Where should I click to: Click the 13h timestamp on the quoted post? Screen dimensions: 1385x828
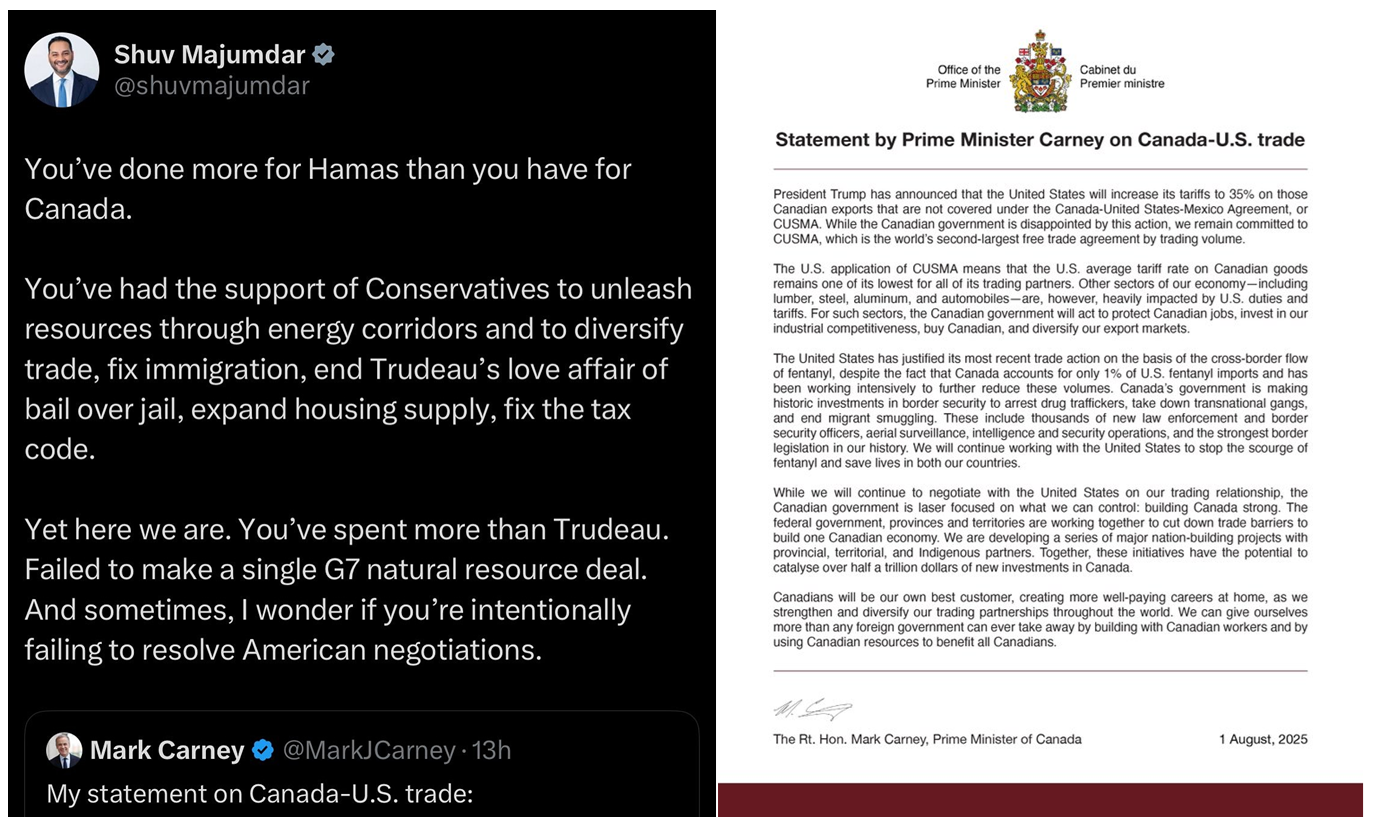pos(489,750)
